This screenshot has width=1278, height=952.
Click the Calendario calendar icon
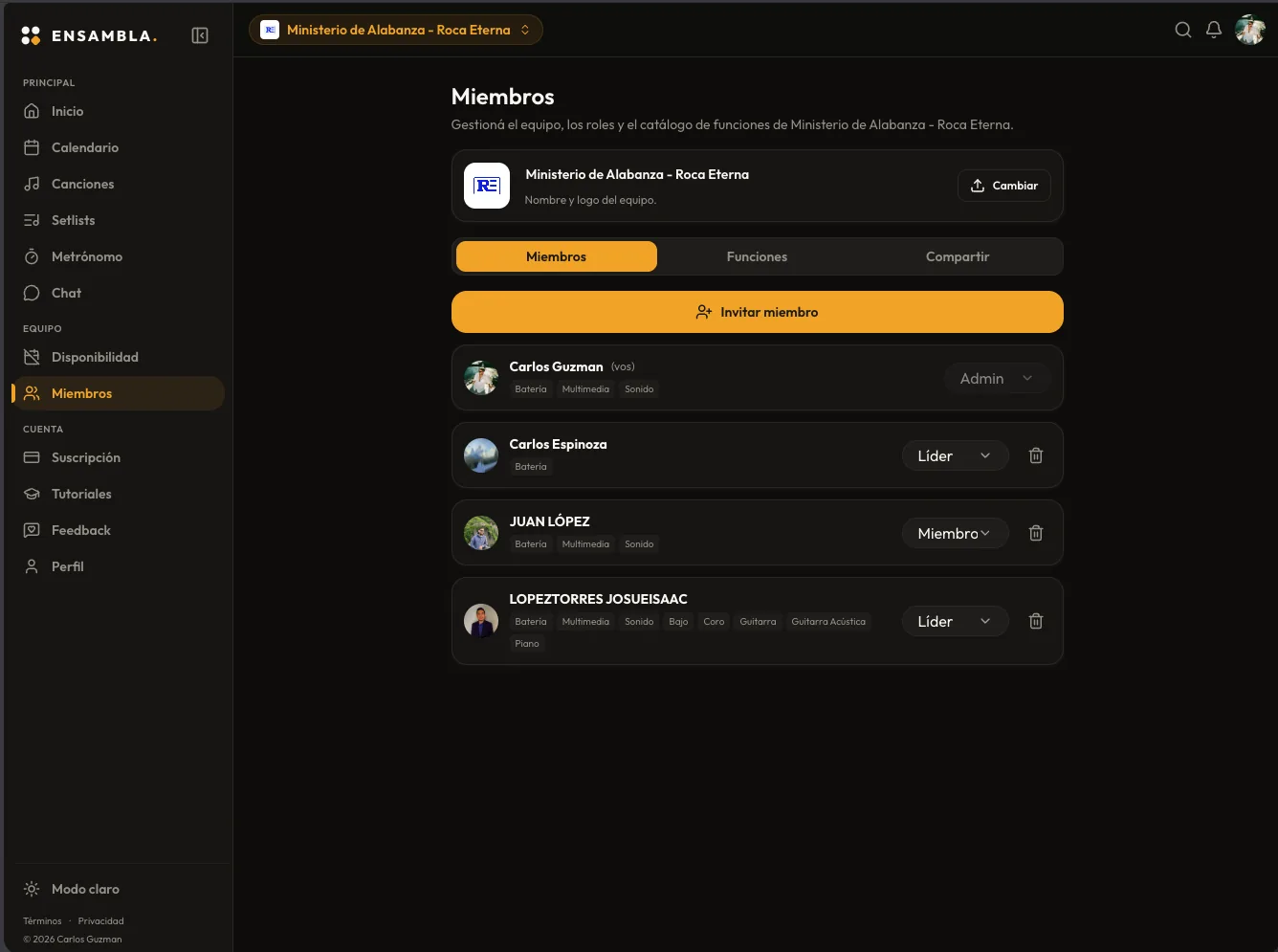(32, 147)
